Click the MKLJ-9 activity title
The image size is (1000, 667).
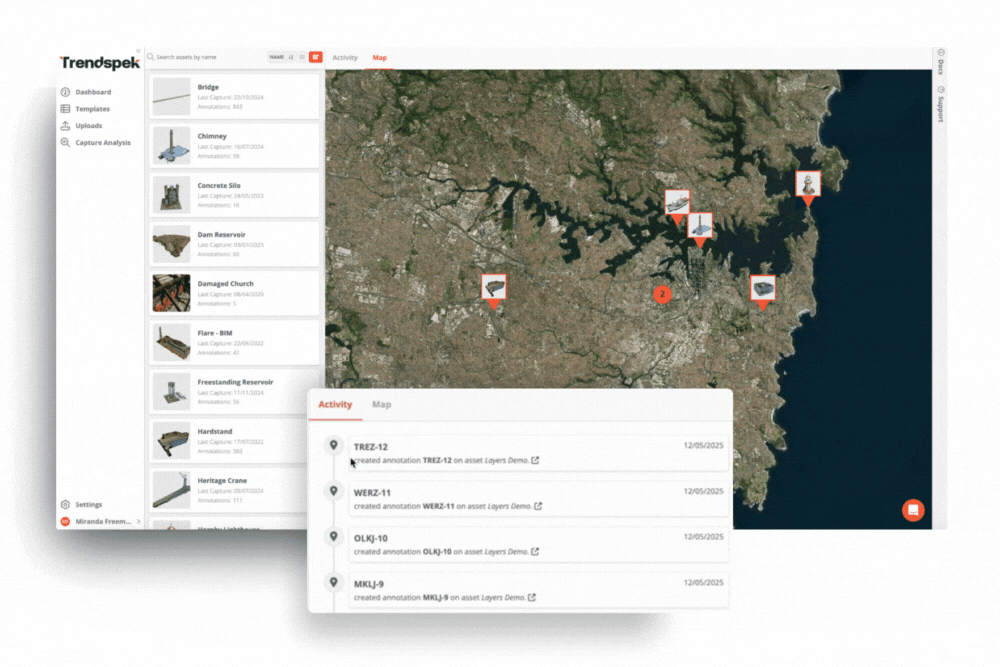point(369,584)
